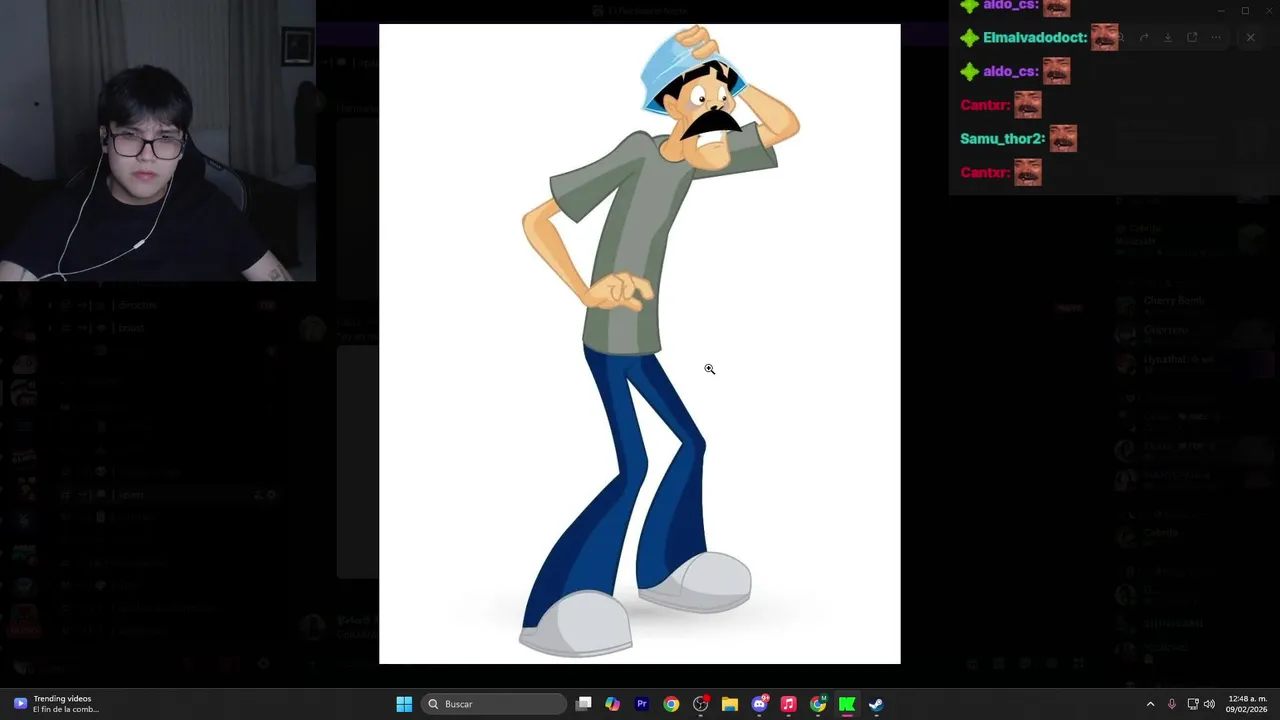Expand the hidden system tray icons chevron

(x=1150, y=704)
